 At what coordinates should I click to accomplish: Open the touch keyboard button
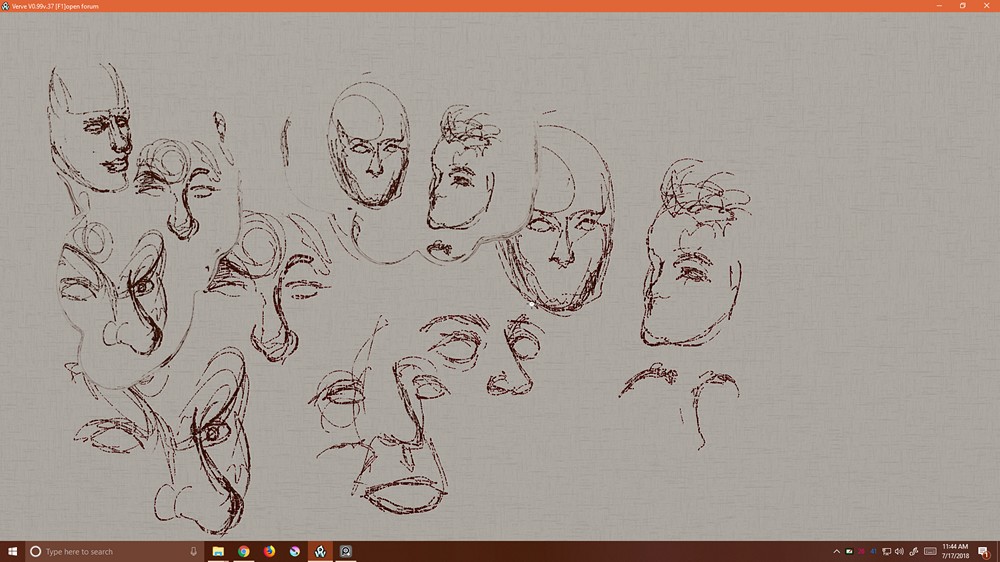930,551
